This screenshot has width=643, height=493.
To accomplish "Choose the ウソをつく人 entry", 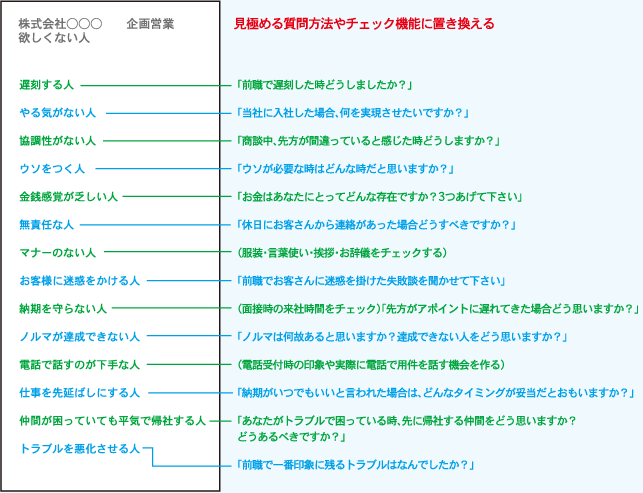I will (52, 169).
